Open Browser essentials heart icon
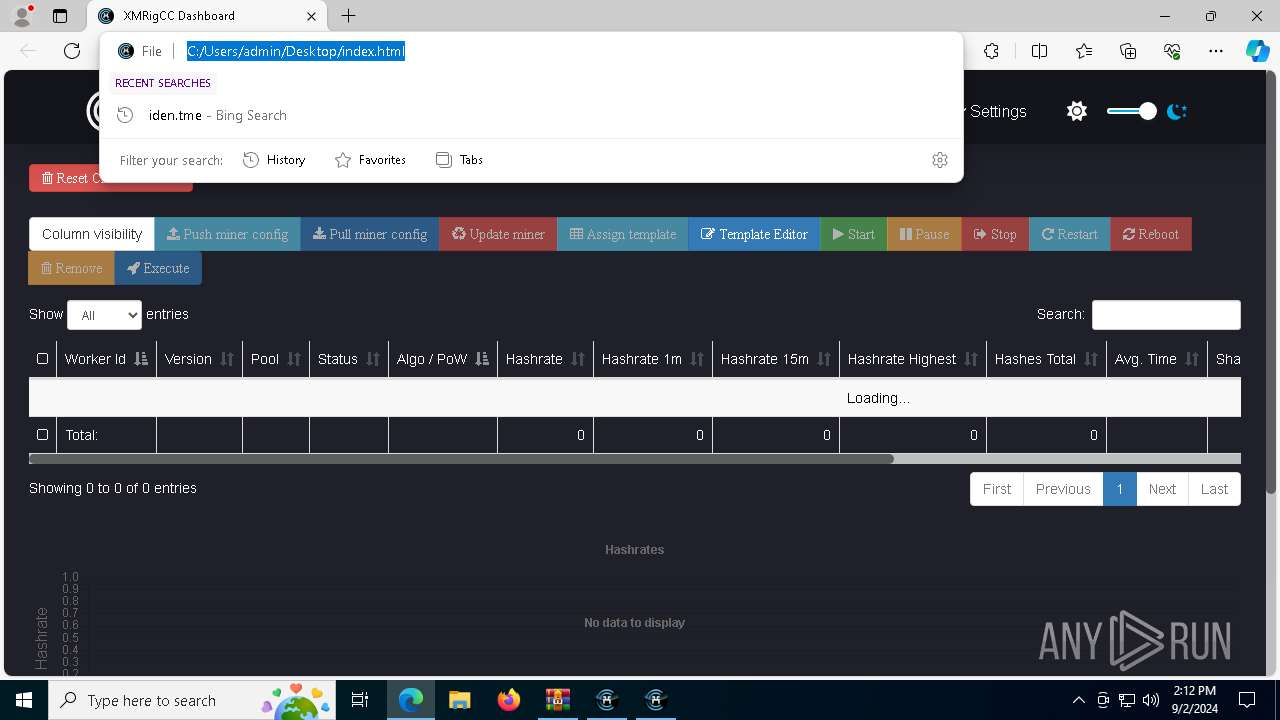 click(1172, 51)
